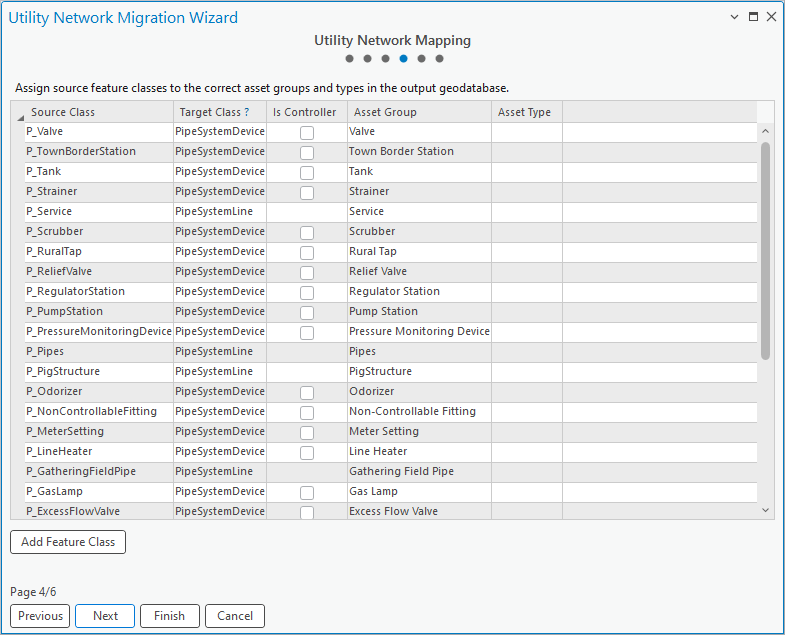Check Is Controller for P_Strainer
The height and width of the screenshot is (635, 785).
[x=307, y=193]
